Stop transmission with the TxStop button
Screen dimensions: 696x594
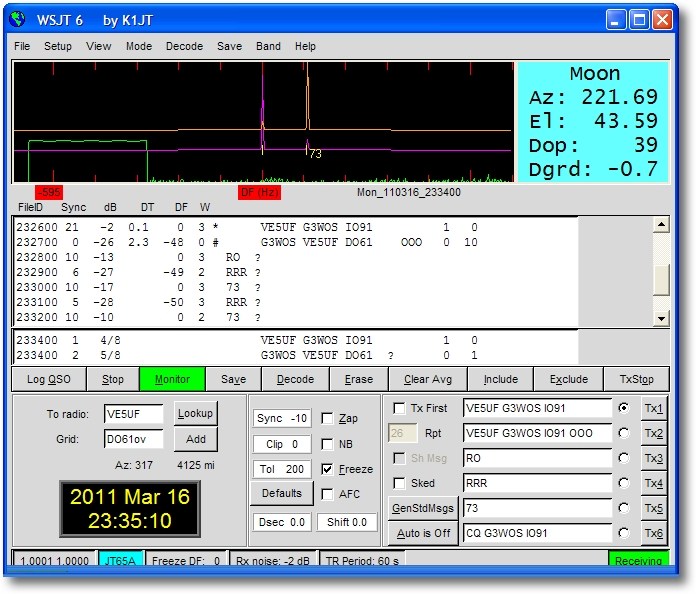(636, 380)
